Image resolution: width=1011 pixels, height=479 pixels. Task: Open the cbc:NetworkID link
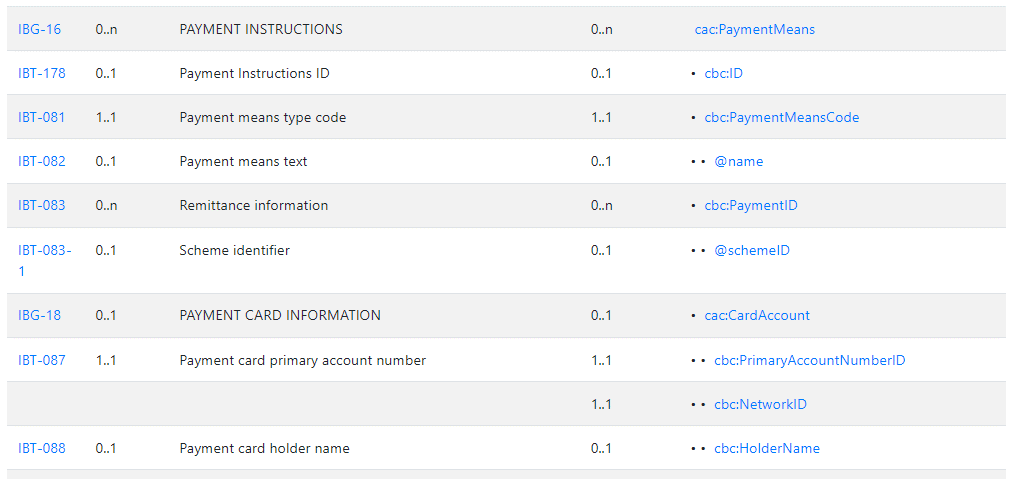[x=760, y=404]
